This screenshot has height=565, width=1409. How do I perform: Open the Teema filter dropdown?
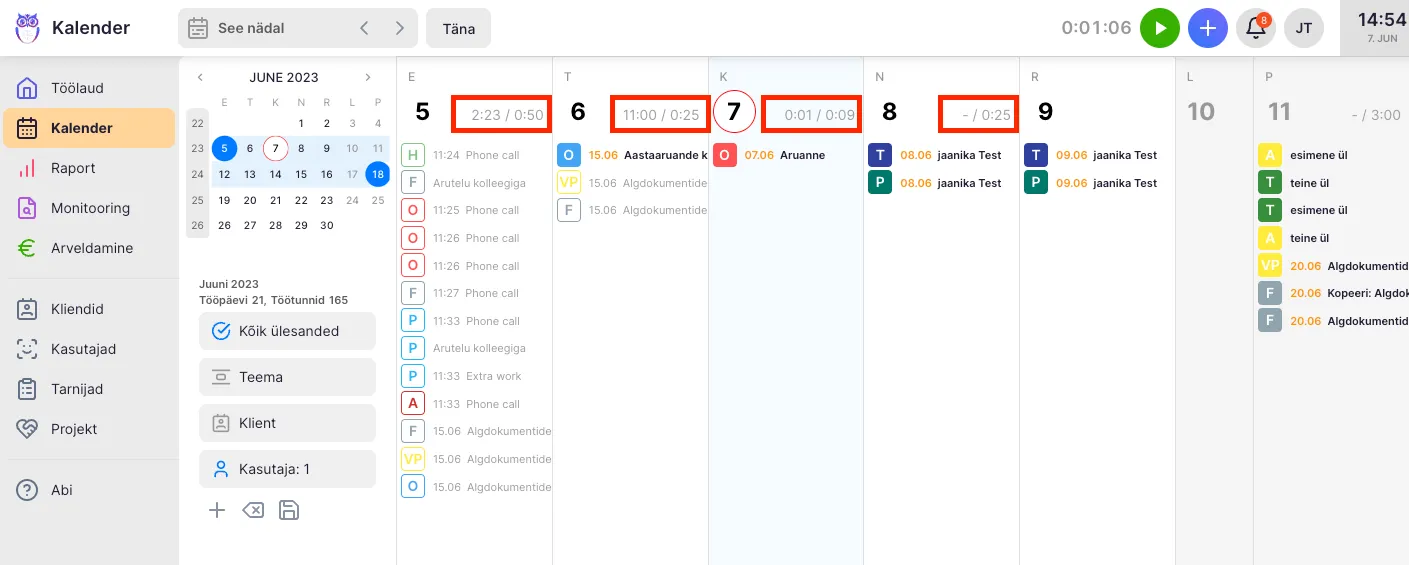click(287, 377)
